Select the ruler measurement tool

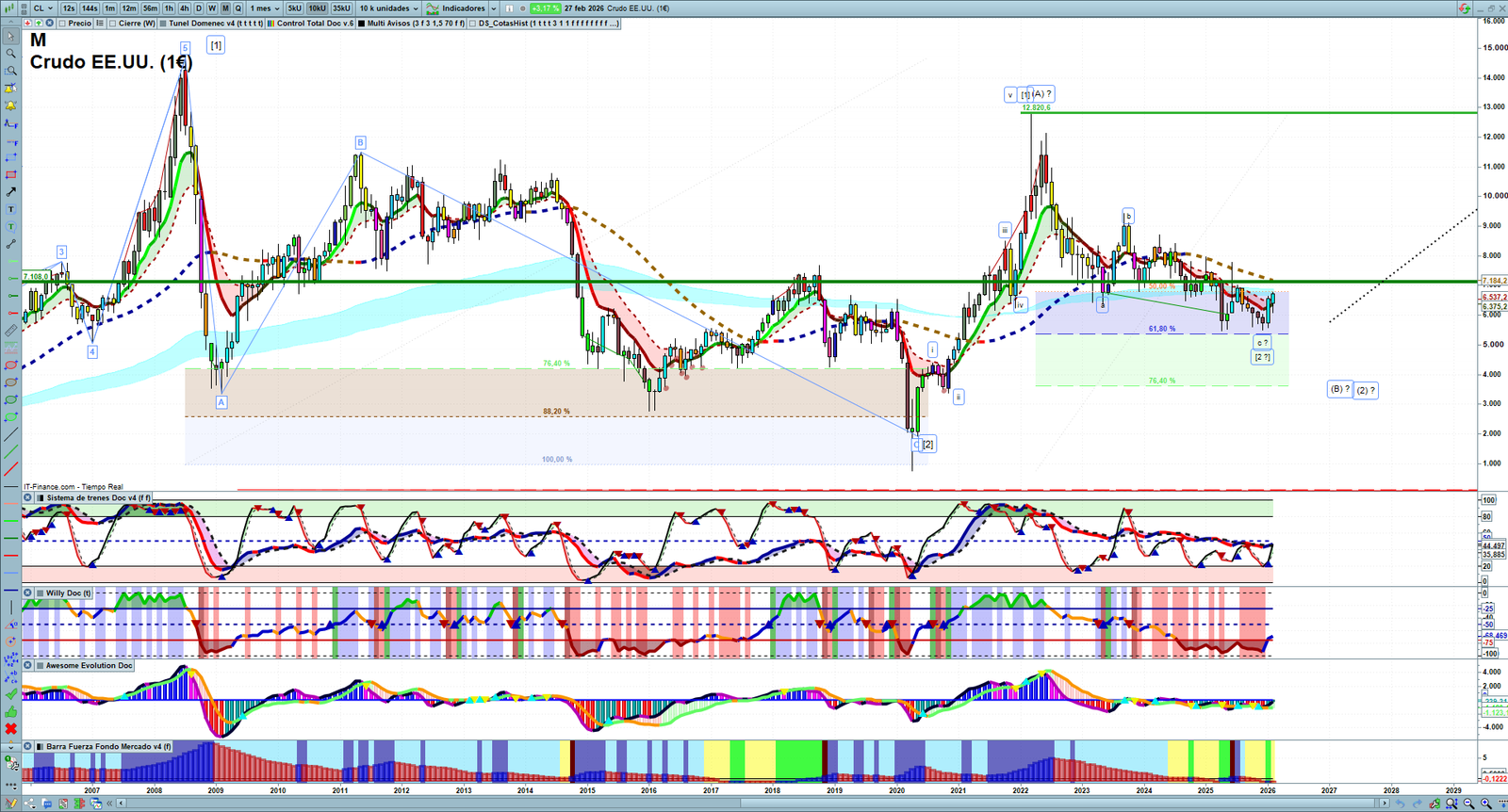tap(10, 331)
